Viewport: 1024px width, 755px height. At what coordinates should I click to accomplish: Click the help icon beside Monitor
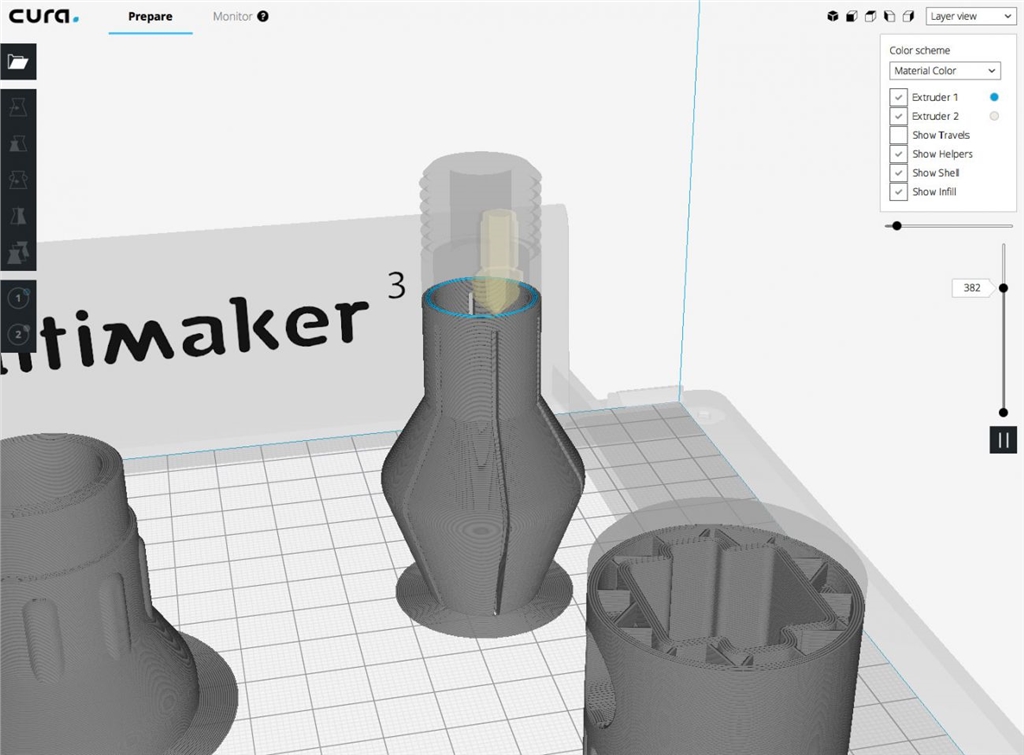(263, 17)
